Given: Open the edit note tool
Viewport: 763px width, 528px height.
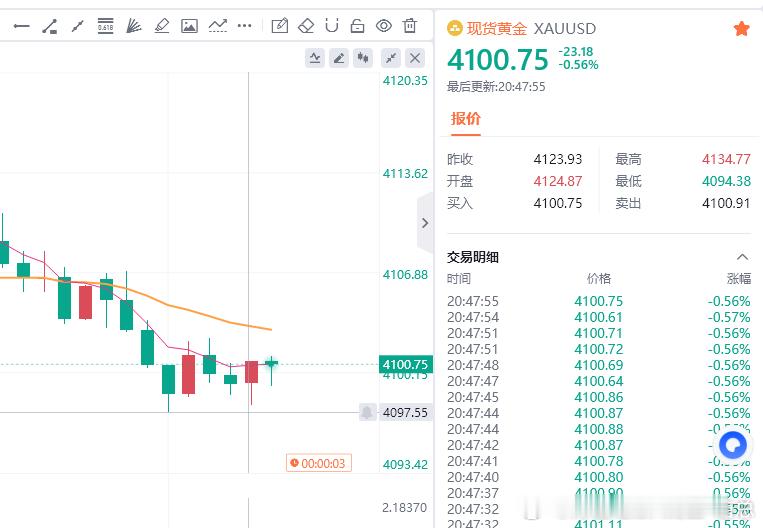Looking at the screenshot, I should [280, 25].
